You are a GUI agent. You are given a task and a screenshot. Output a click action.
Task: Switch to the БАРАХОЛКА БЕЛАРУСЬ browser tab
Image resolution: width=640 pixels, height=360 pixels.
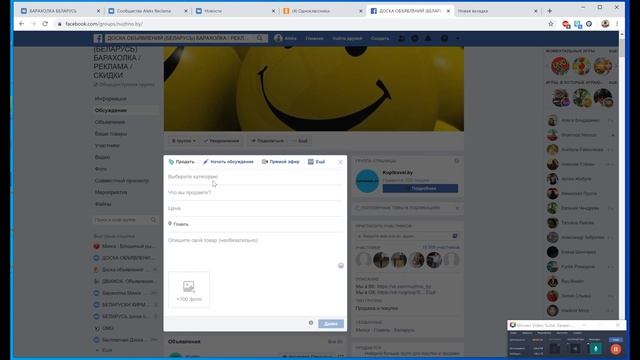[60, 11]
